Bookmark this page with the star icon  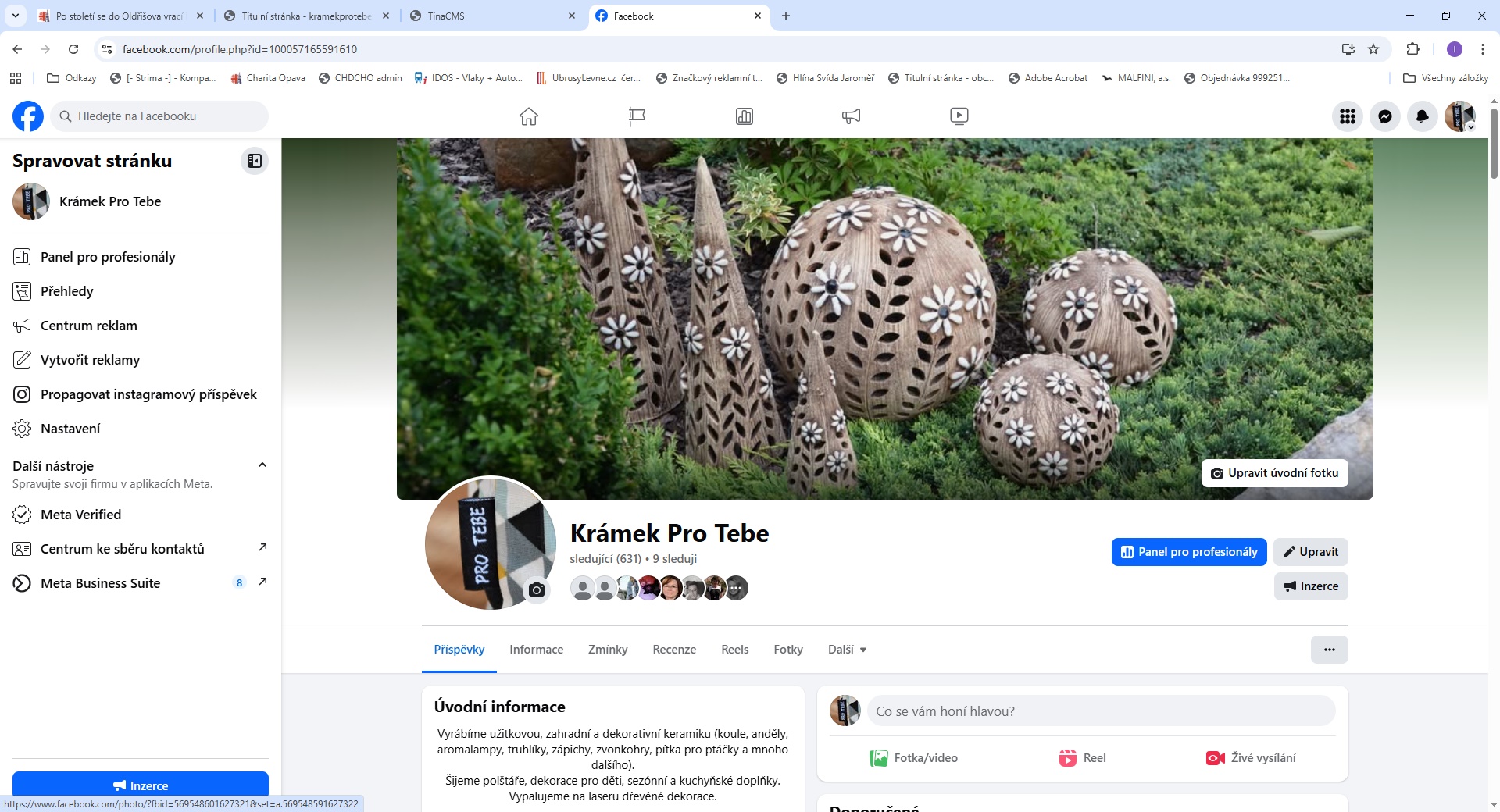click(x=1373, y=49)
